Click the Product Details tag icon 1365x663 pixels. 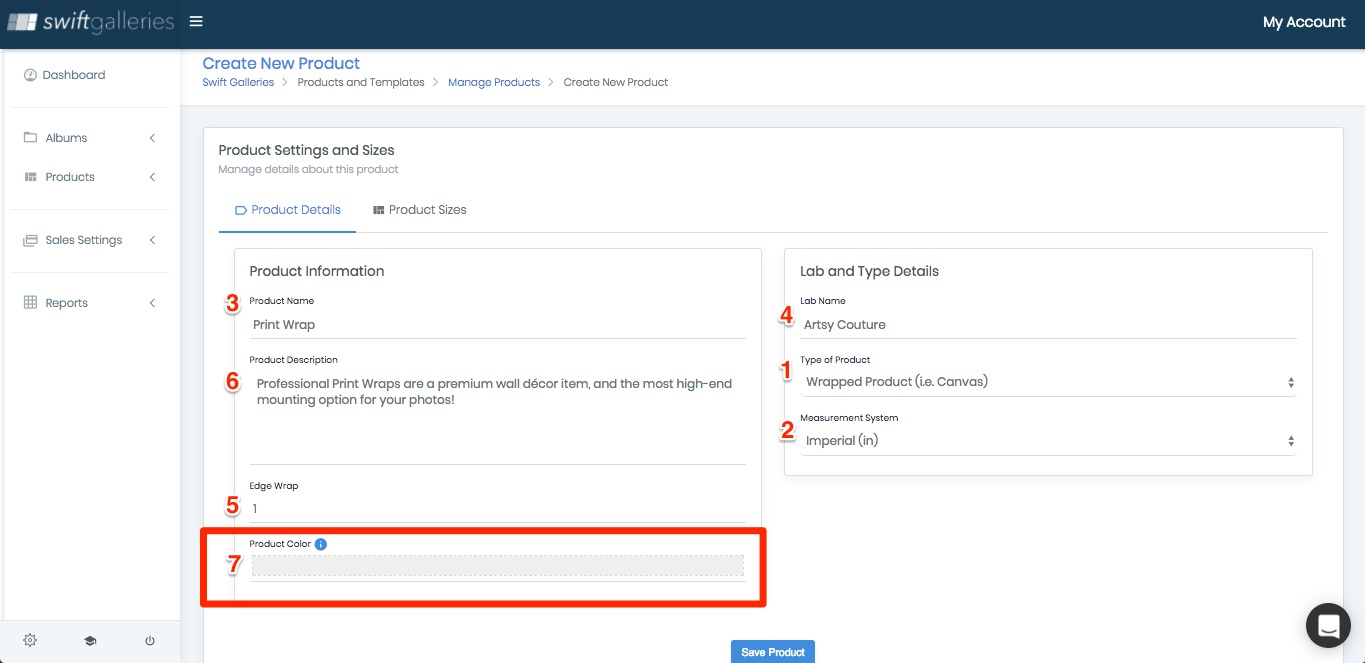(x=240, y=210)
